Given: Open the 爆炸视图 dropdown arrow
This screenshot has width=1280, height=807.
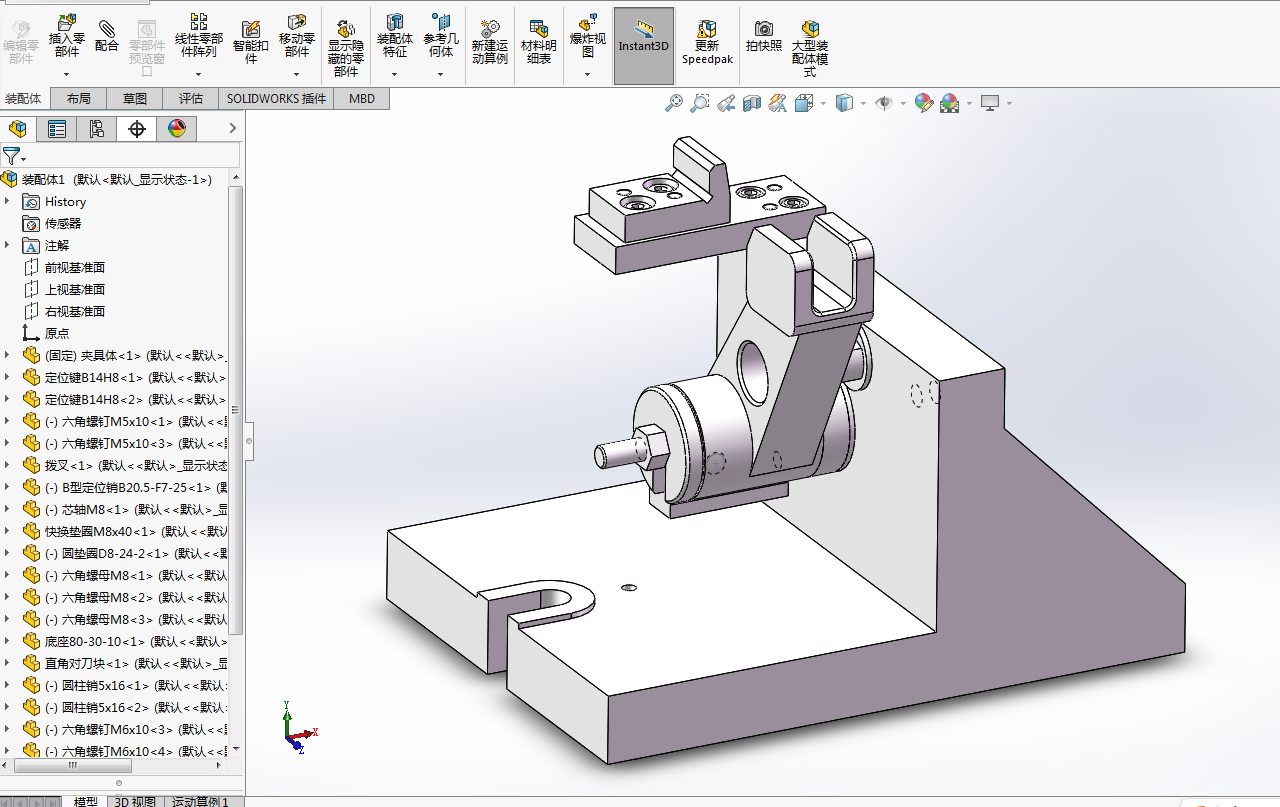Looking at the screenshot, I should [x=587, y=74].
